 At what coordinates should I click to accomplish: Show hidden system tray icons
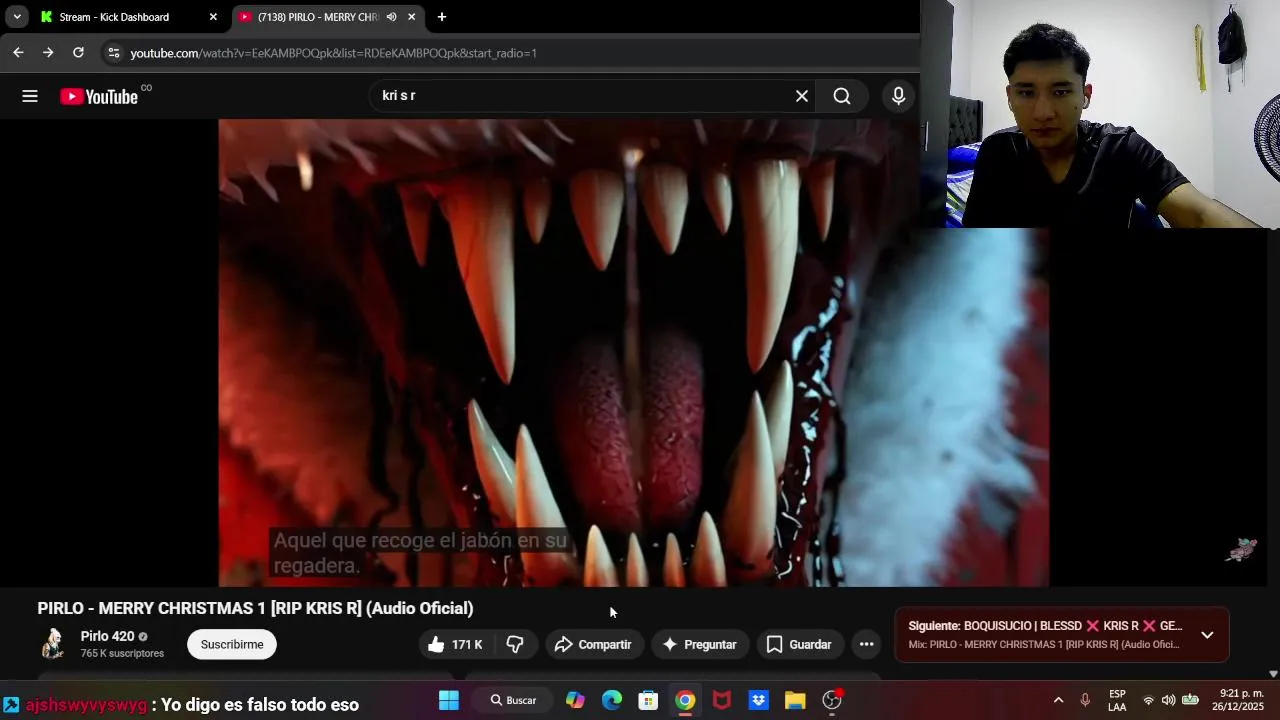point(1058,700)
